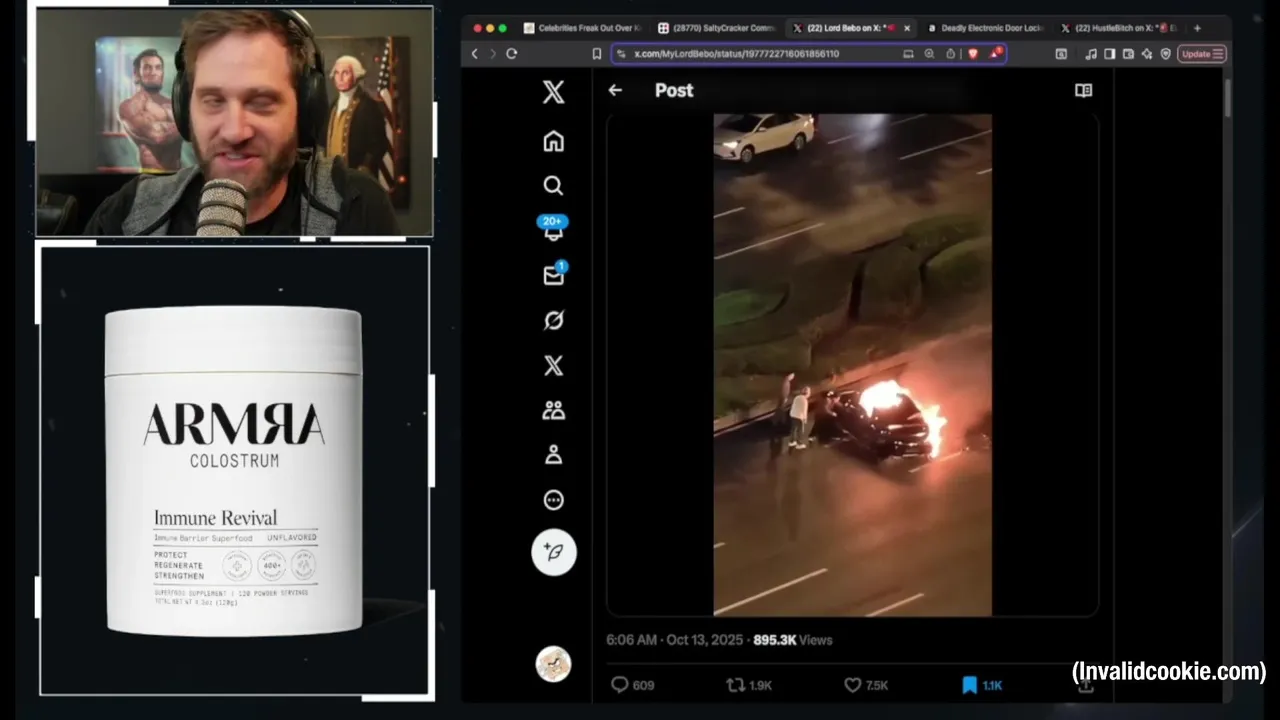
Task: Click the picture-in-picture icon in address bar
Action: coord(908,54)
